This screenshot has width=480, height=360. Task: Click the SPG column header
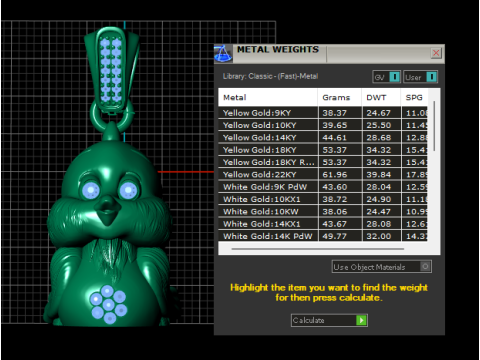point(414,98)
